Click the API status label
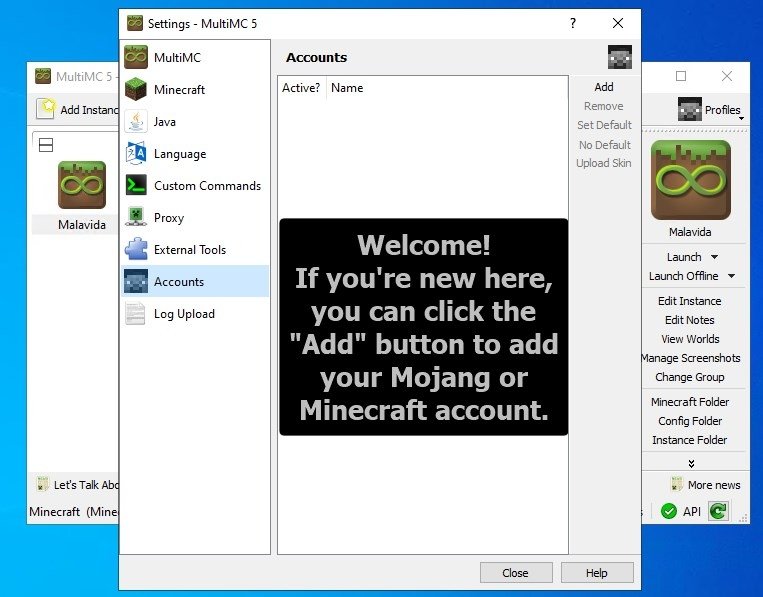This screenshot has width=763, height=597. coord(691,511)
